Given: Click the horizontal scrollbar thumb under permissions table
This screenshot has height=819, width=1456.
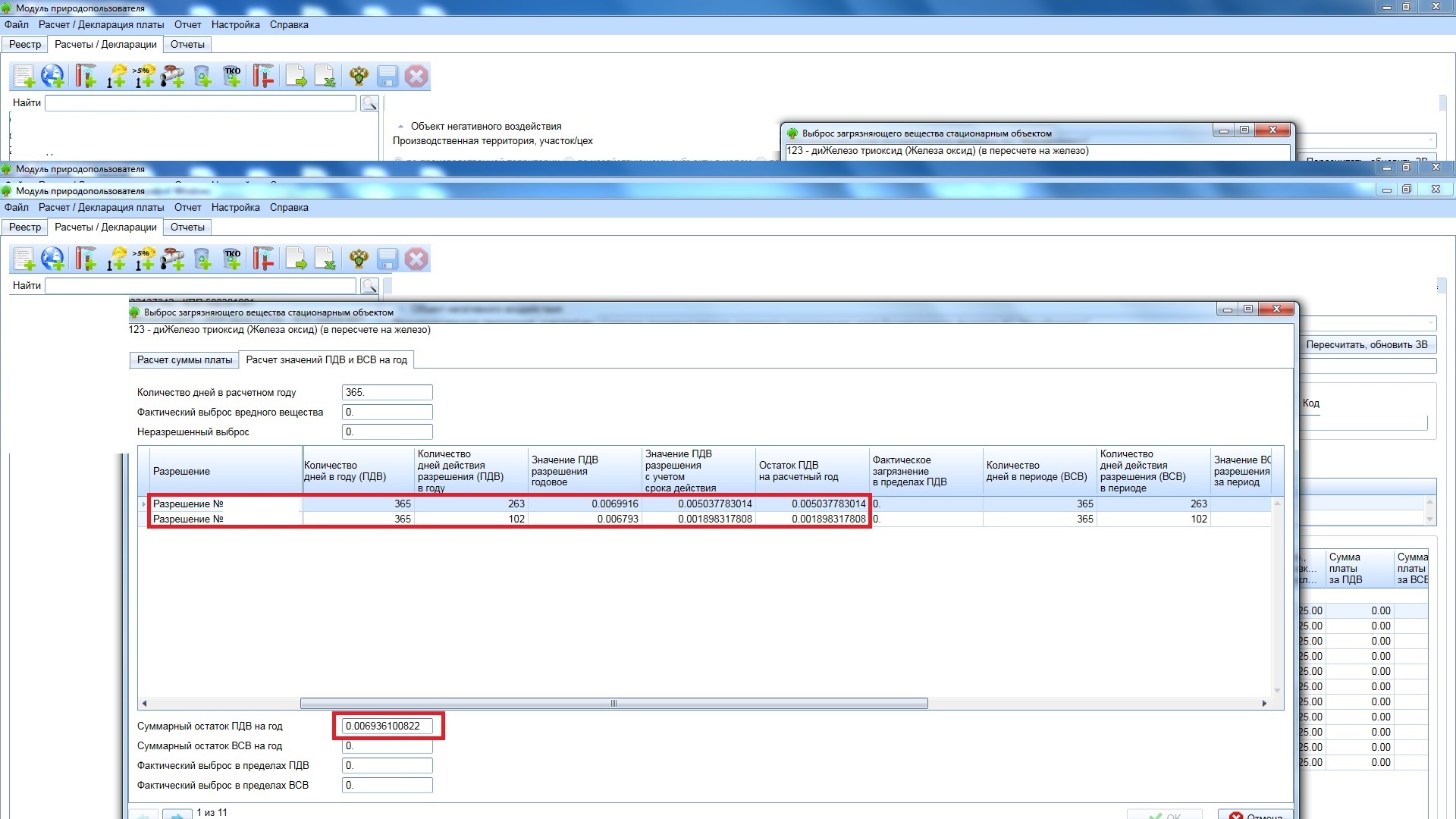Looking at the screenshot, I should pyautogui.click(x=613, y=704).
